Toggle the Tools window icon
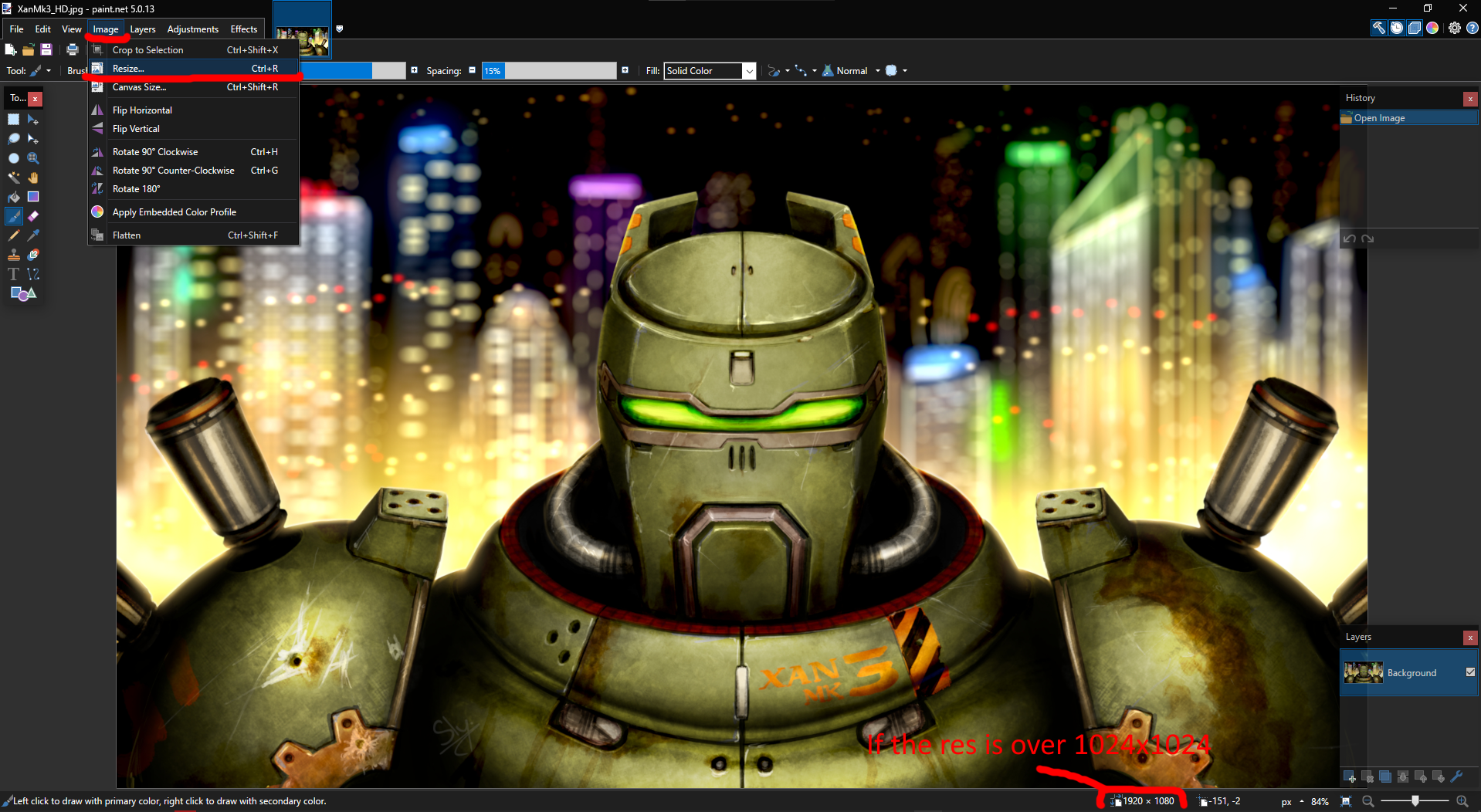Image resolution: width=1481 pixels, height=812 pixels. pyautogui.click(x=1378, y=28)
